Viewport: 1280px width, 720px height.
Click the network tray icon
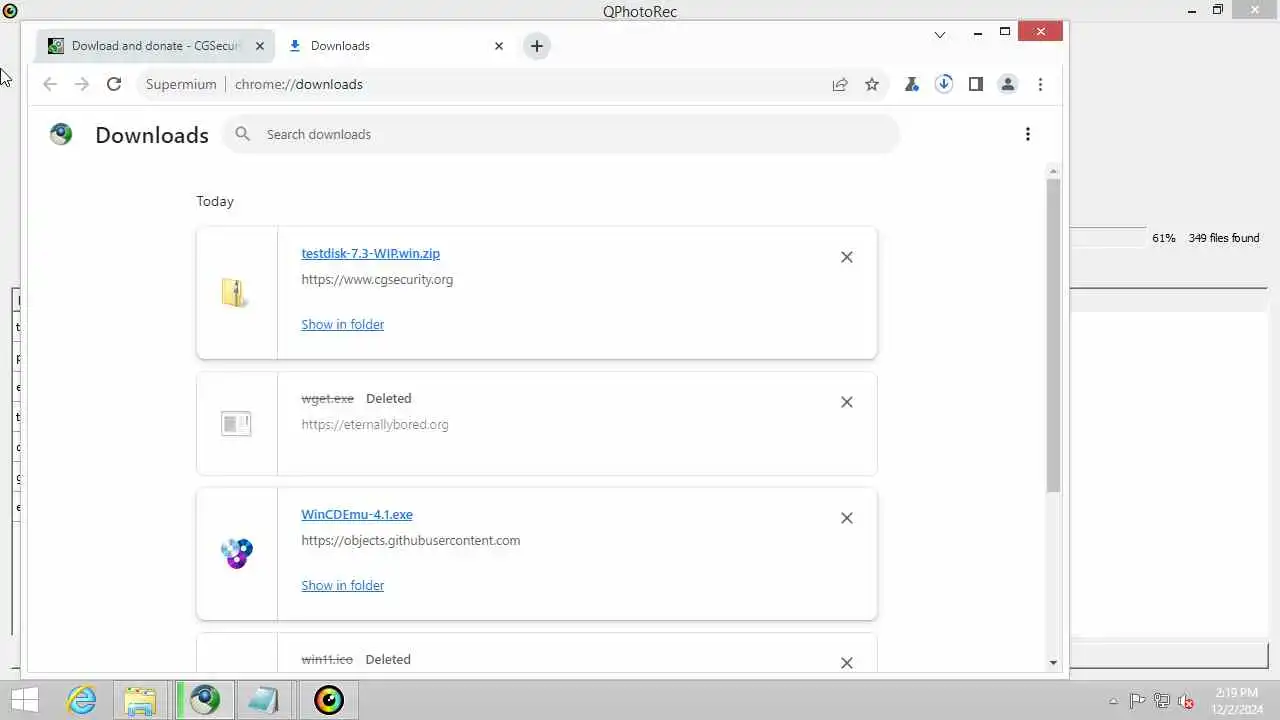[x=1161, y=701]
